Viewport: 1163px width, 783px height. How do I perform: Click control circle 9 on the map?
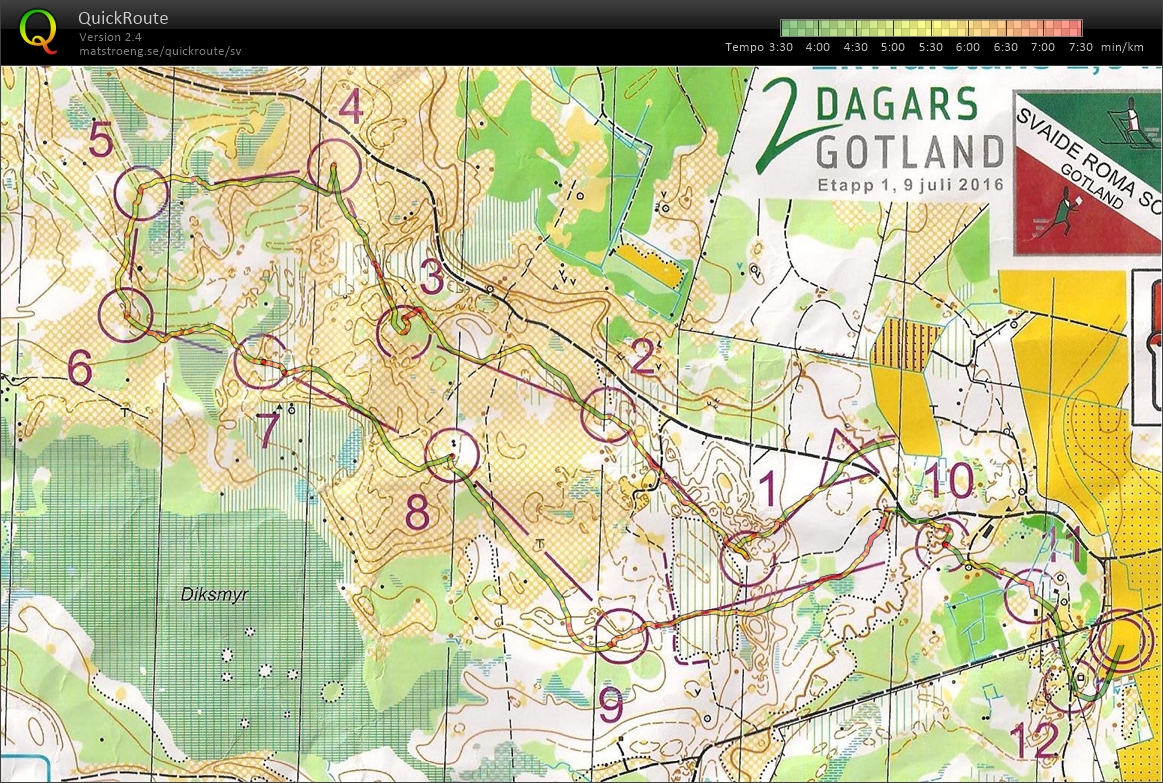pos(622,635)
